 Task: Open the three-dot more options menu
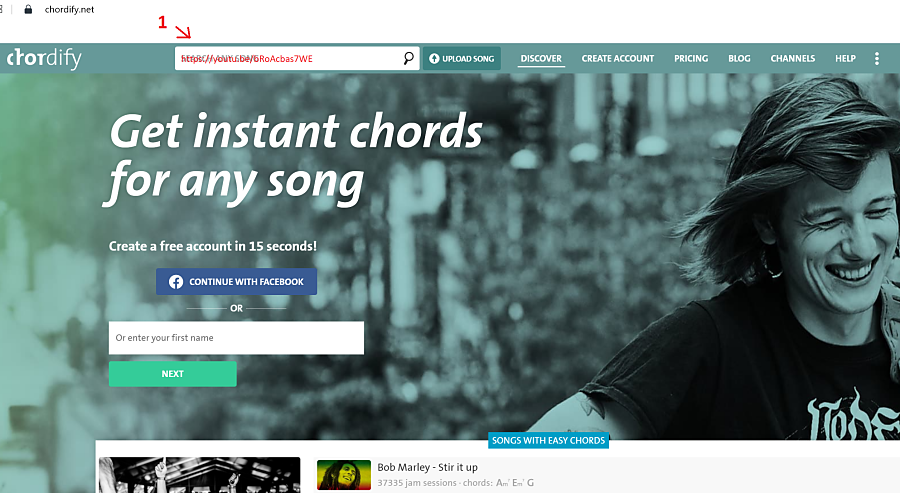click(876, 59)
